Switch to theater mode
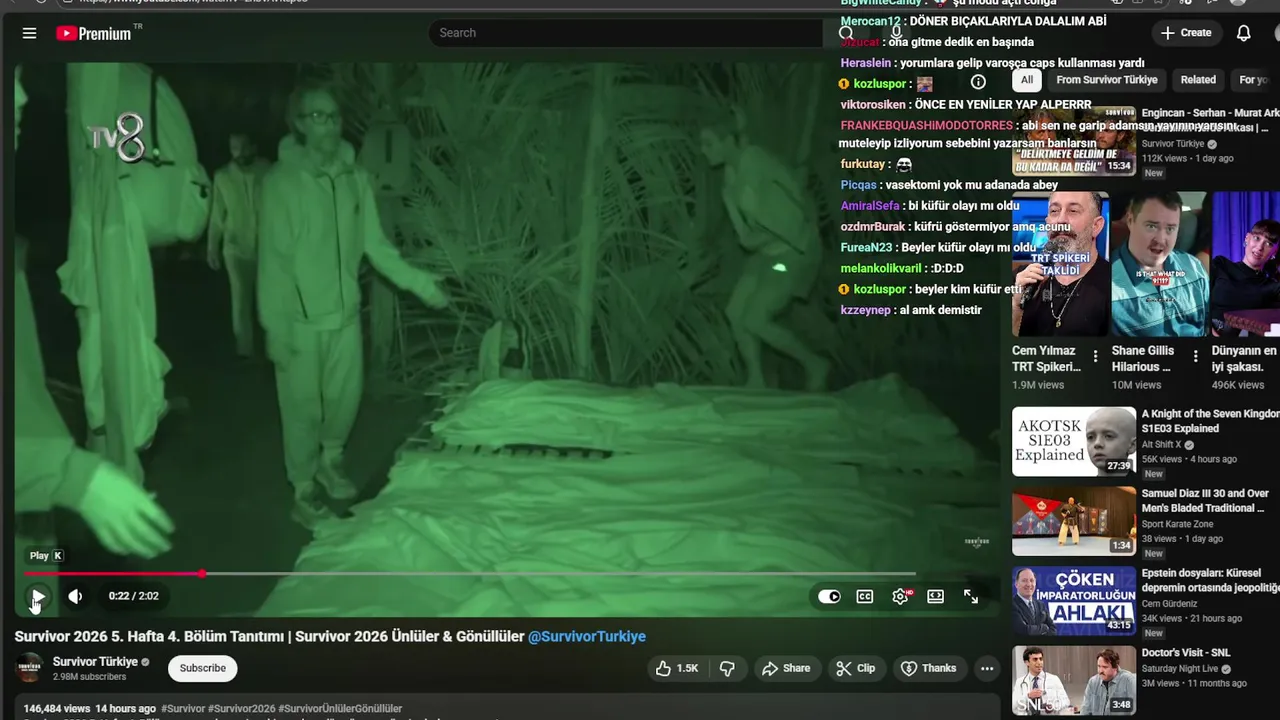1280x720 pixels. tap(936, 596)
